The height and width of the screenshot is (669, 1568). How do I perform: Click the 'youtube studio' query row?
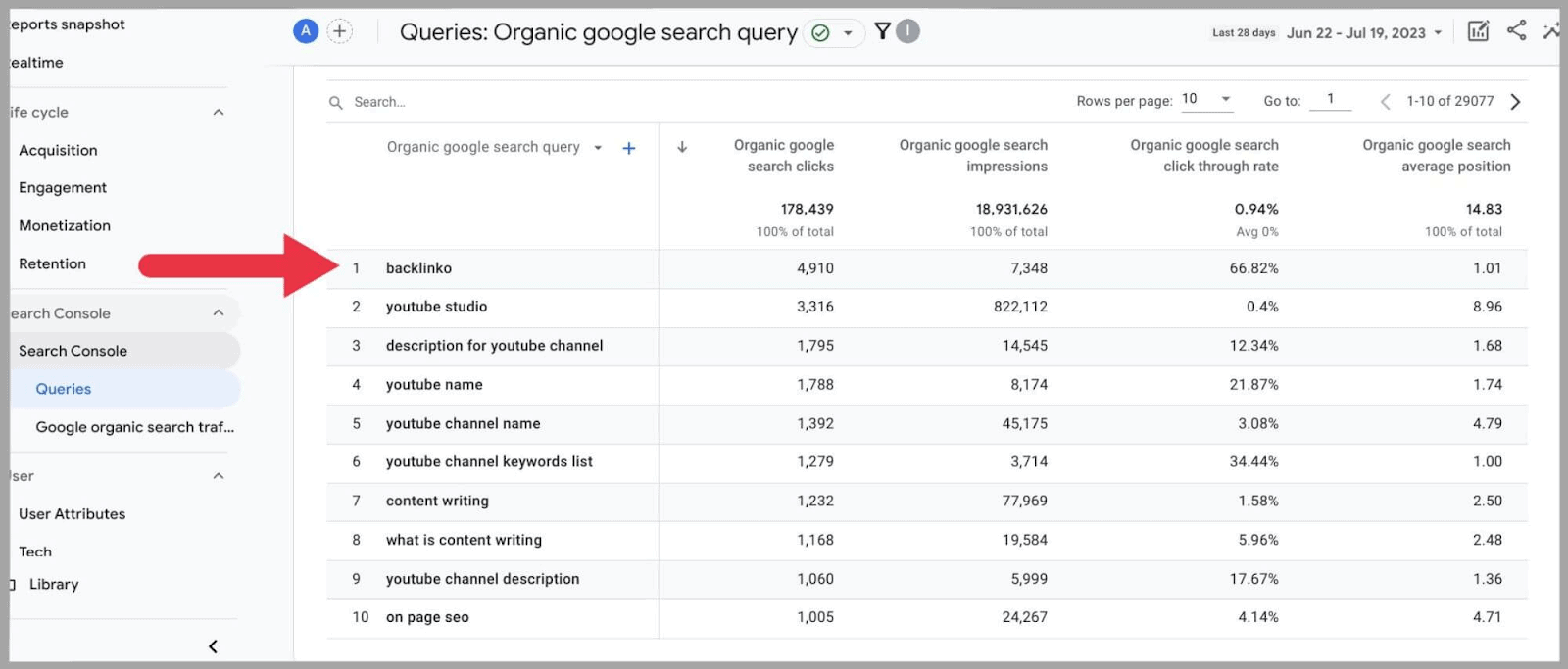[x=436, y=307]
